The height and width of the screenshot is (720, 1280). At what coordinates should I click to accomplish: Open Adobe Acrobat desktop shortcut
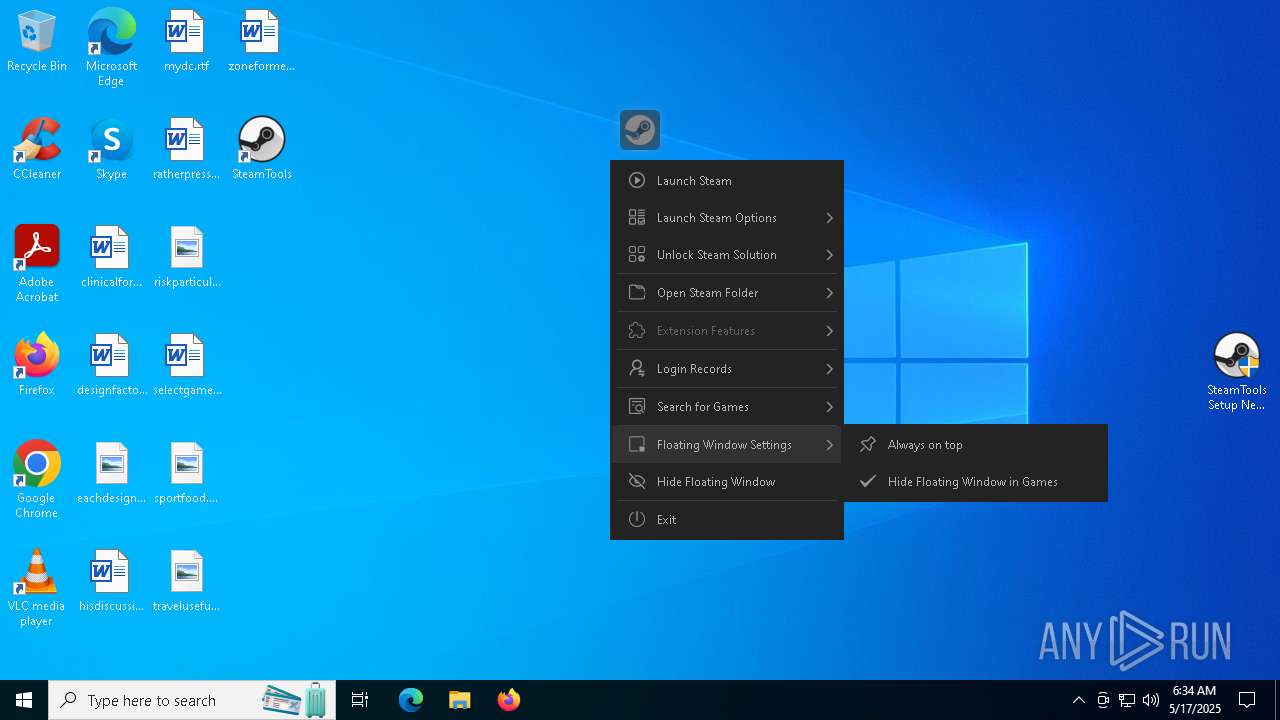tap(37, 264)
